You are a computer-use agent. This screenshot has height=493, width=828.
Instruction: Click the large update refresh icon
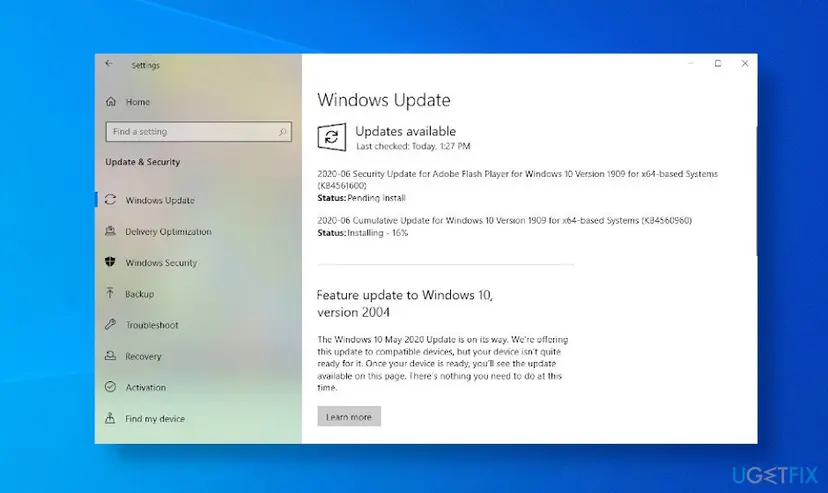(332, 137)
